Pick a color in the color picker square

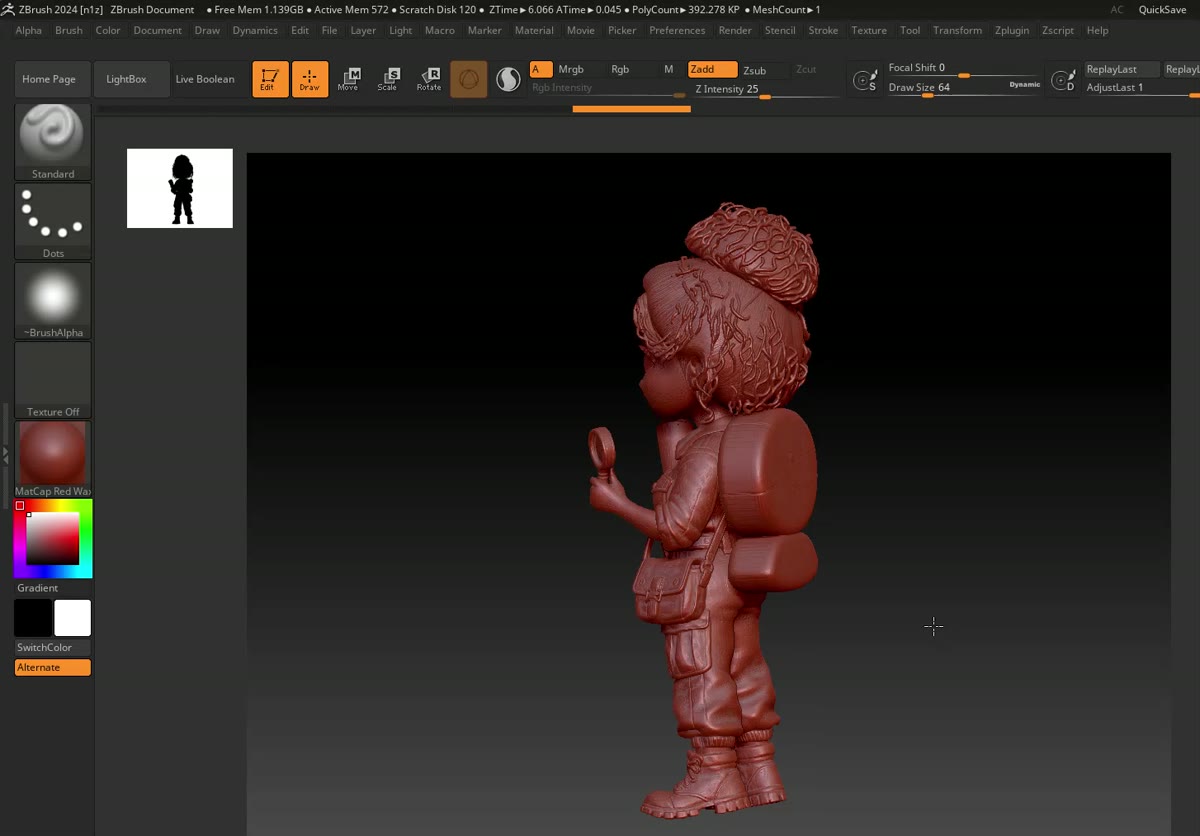52,539
